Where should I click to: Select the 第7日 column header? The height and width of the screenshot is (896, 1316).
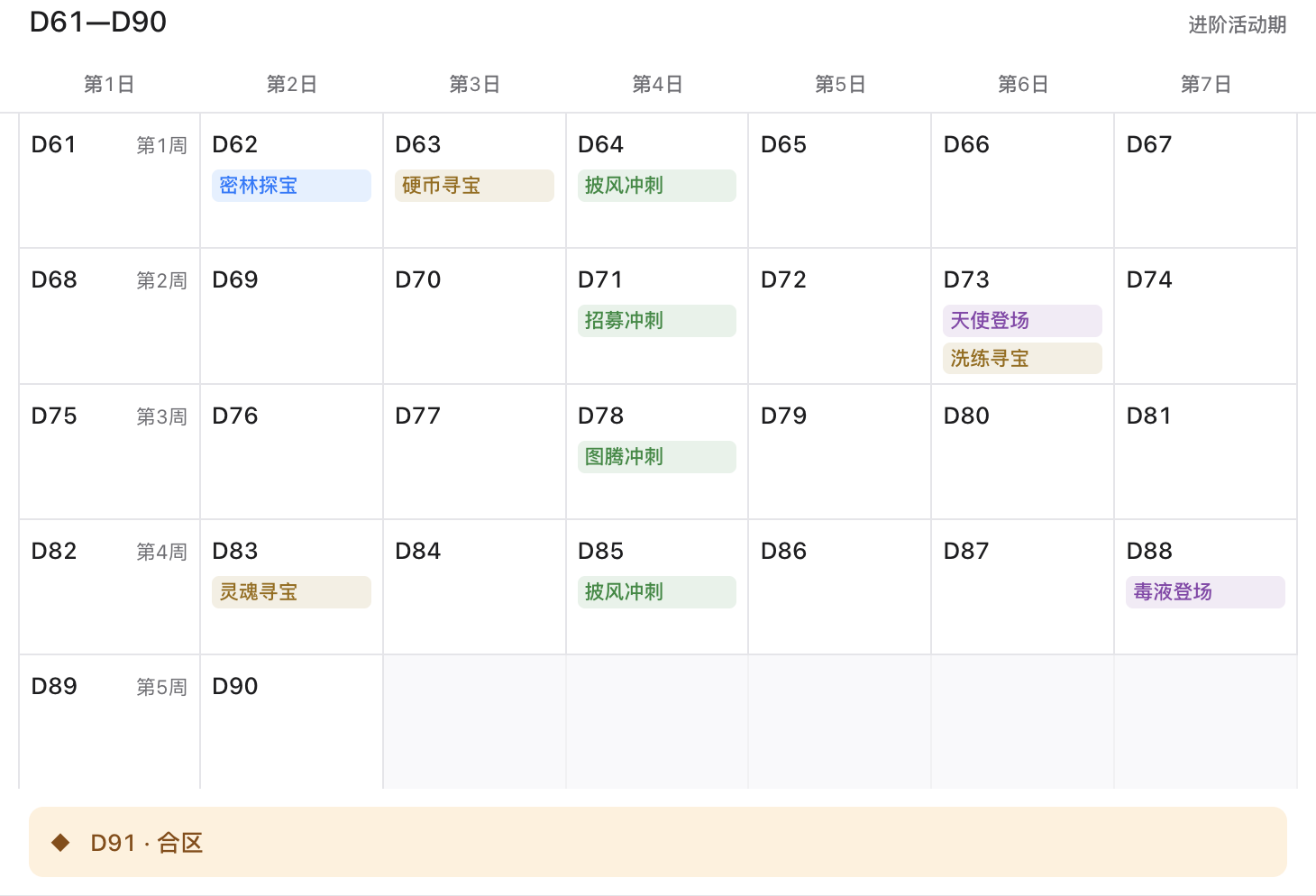pyautogui.click(x=1206, y=85)
